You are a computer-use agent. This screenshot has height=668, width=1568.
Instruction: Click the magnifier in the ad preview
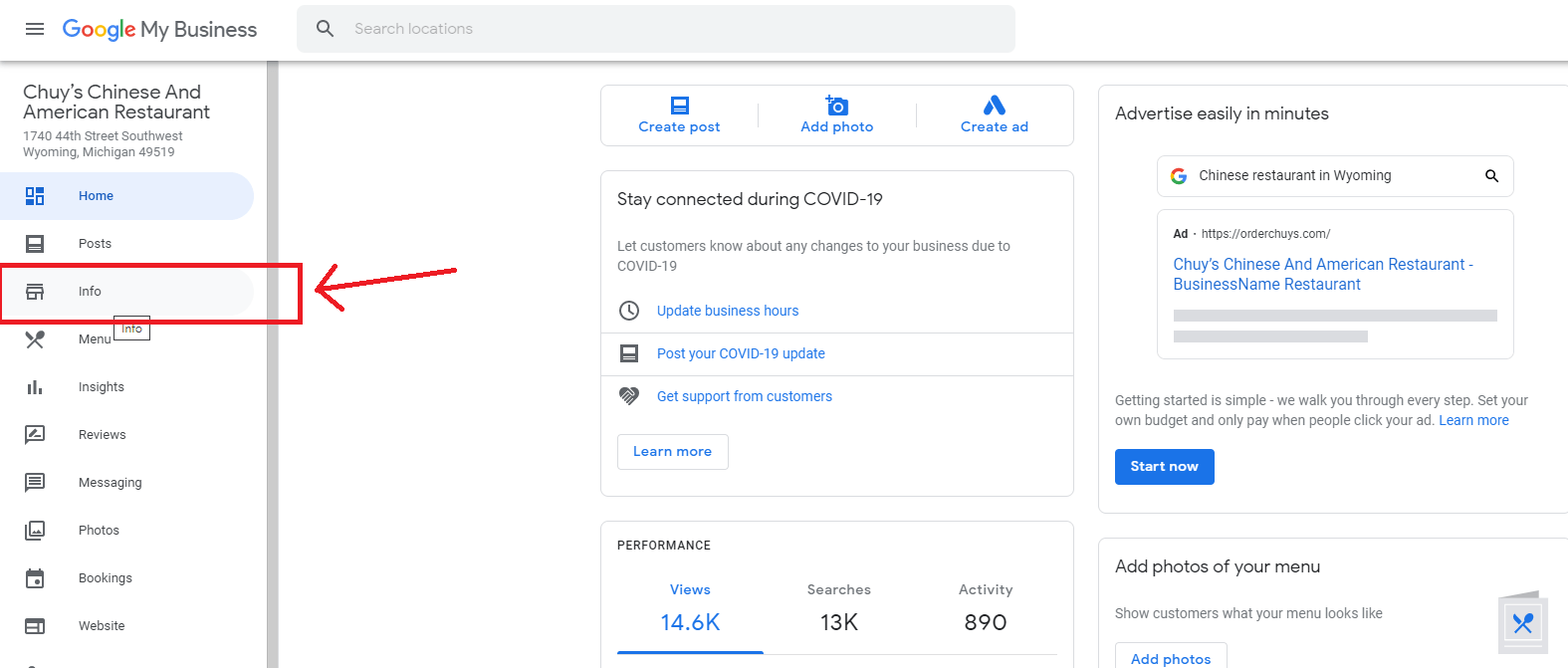(x=1491, y=176)
